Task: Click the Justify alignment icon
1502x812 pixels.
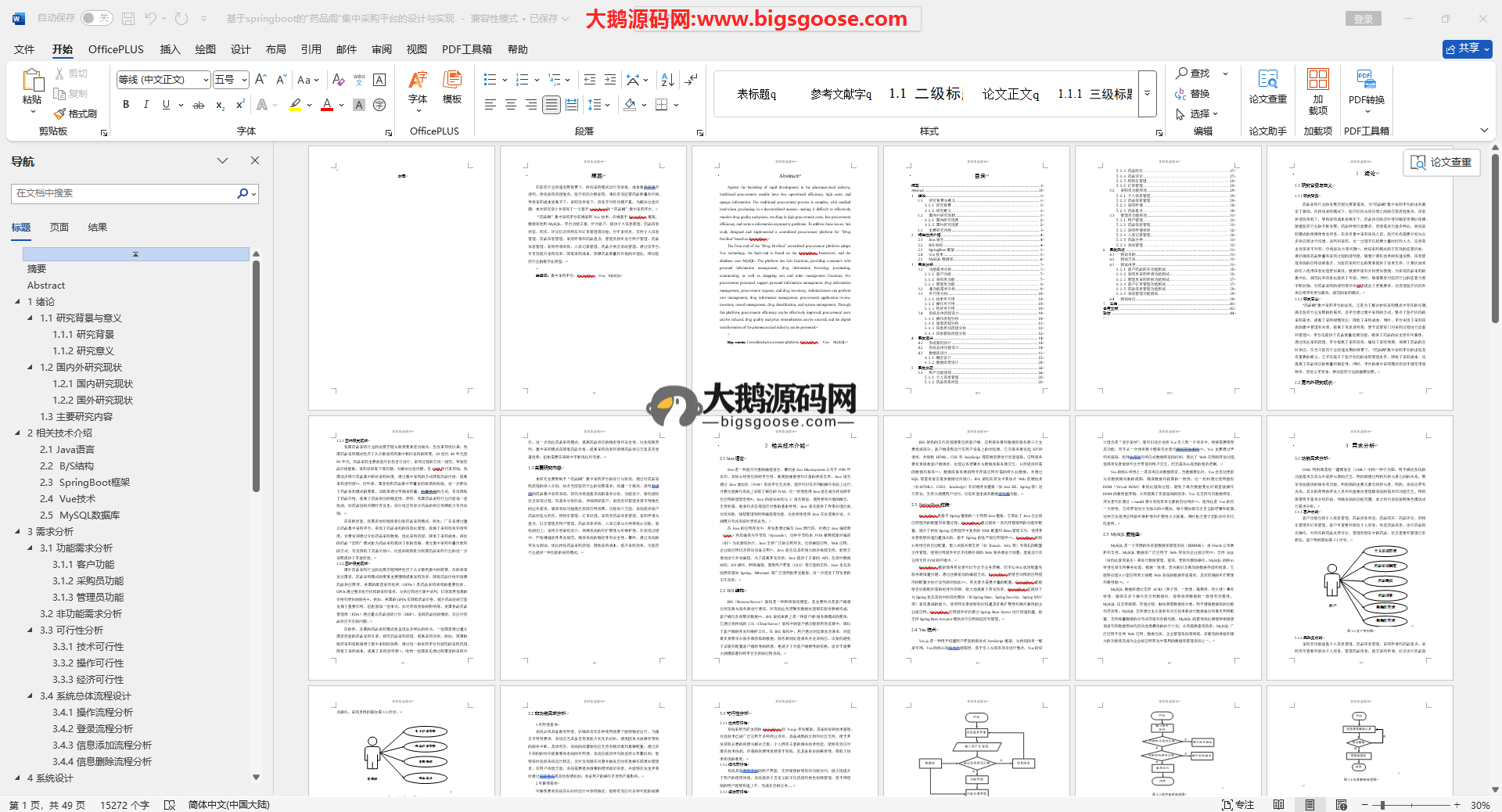Action: tap(552, 105)
